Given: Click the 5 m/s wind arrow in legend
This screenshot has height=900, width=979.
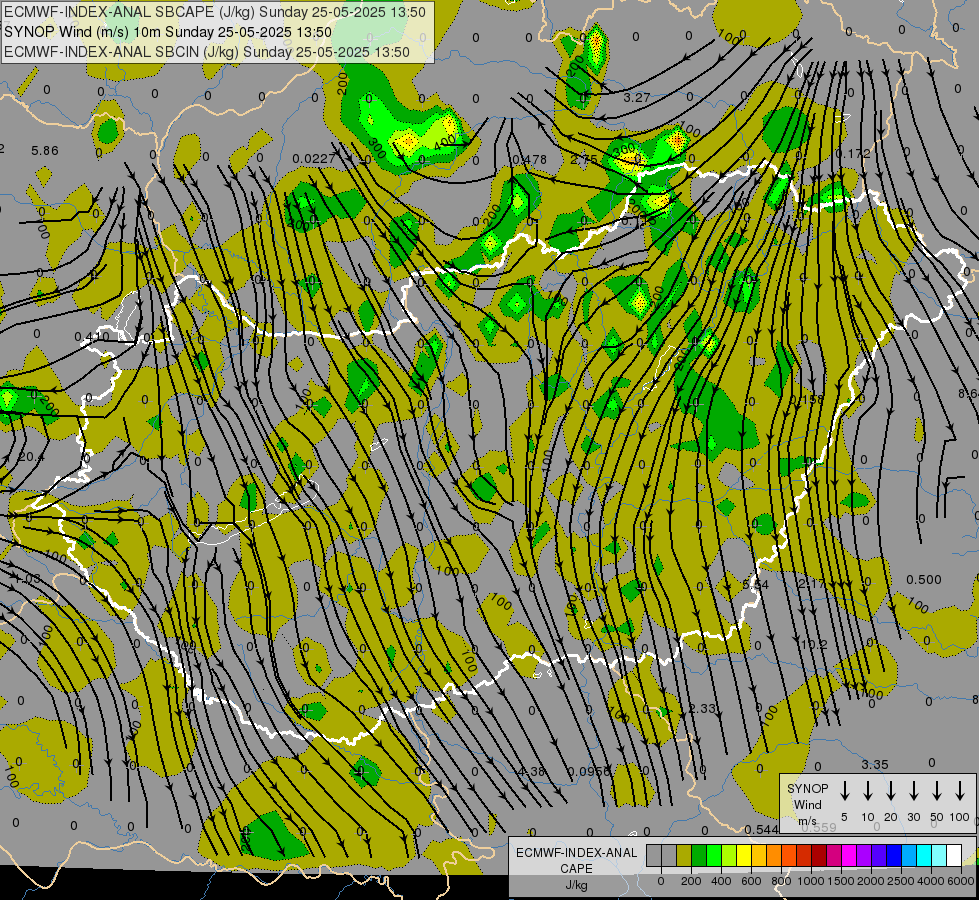Looking at the screenshot, I should [x=845, y=791].
